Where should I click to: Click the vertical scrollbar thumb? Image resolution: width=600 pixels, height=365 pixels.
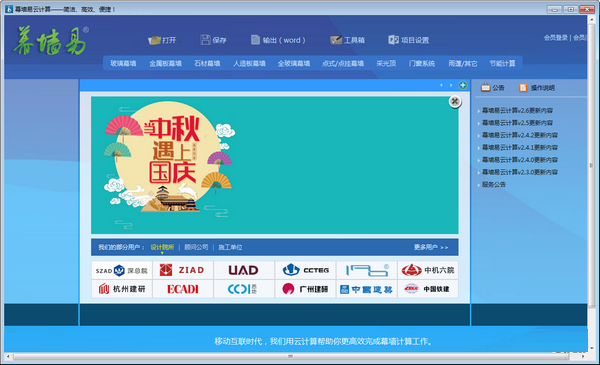[592, 165]
